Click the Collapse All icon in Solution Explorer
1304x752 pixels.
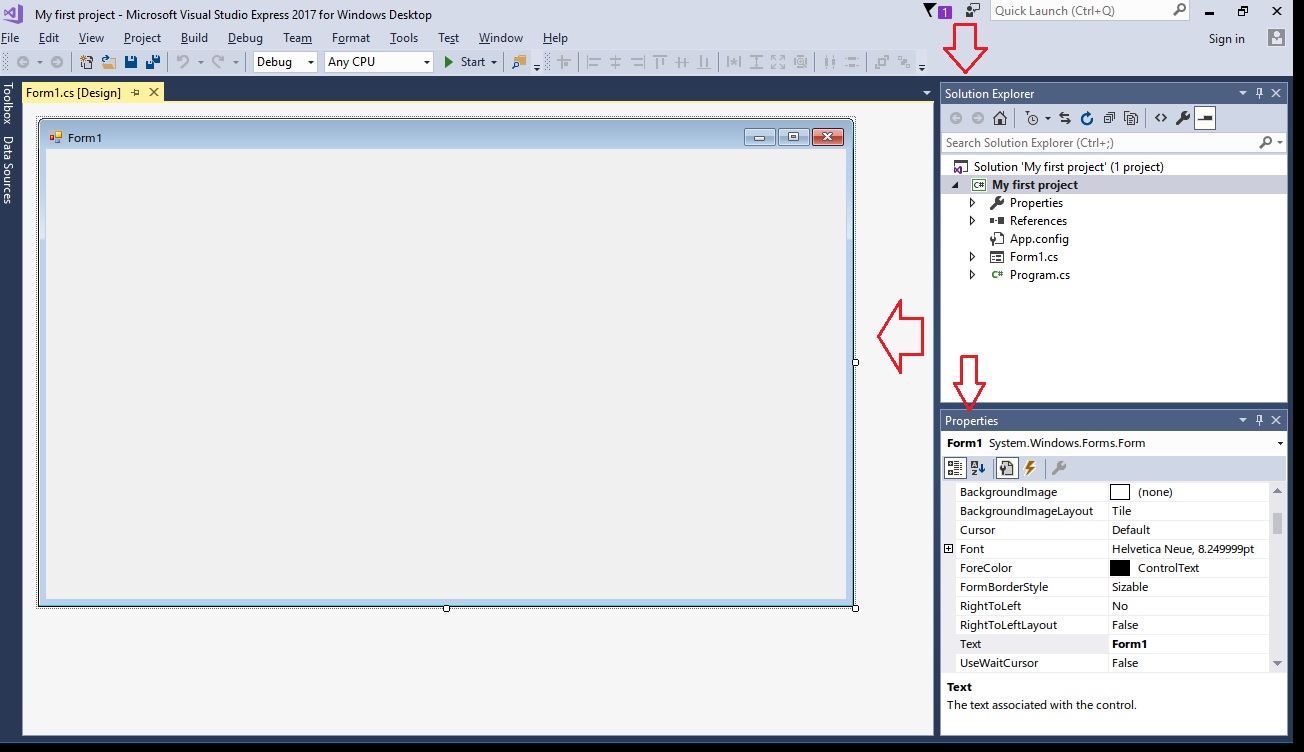click(1108, 118)
